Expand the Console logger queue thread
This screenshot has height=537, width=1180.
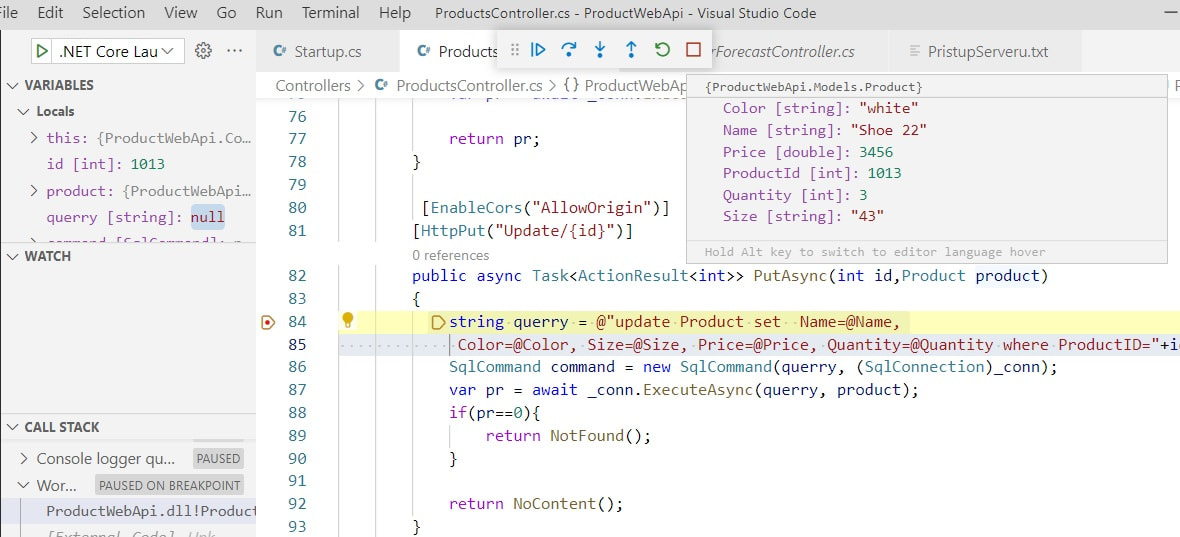click(23, 459)
